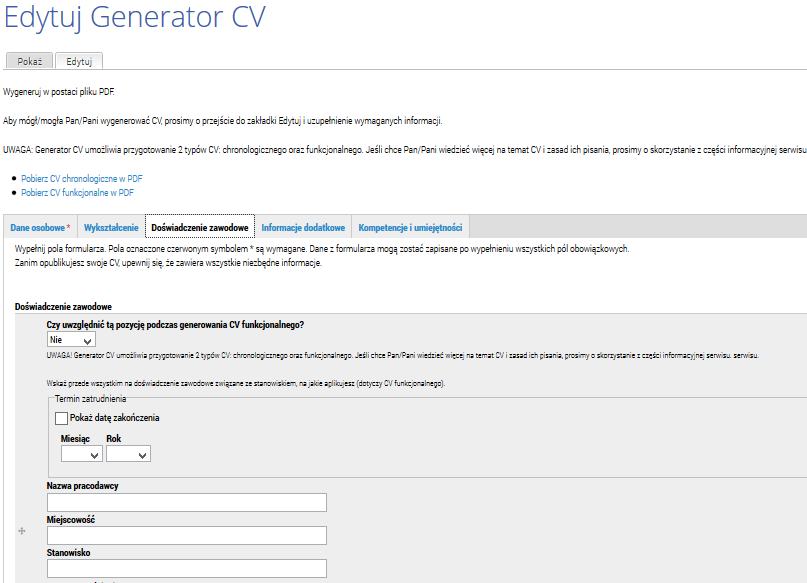Switch to the Edytuj tab

pyautogui.click(x=79, y=61)
